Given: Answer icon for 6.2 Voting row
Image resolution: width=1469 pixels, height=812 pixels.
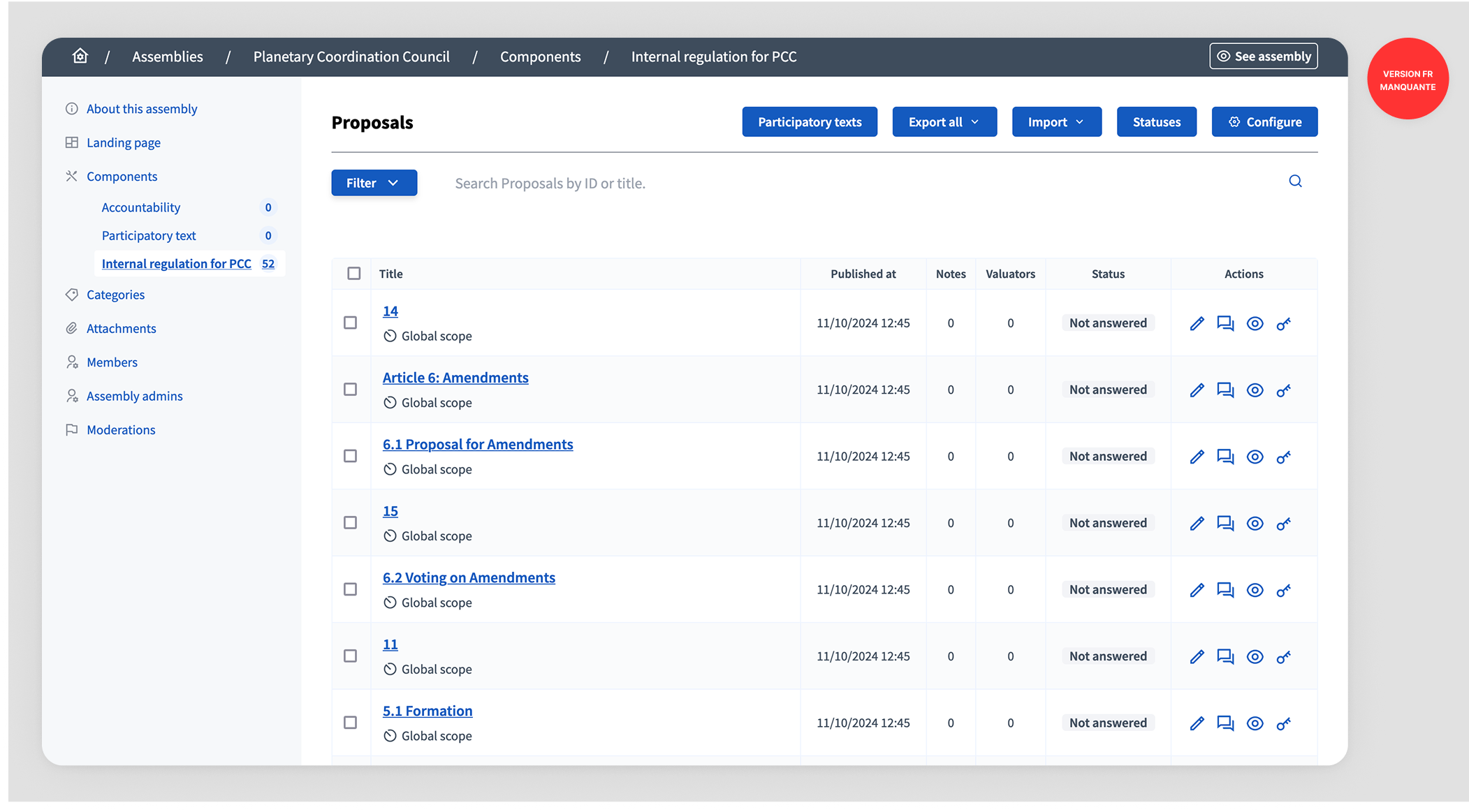Looking at the screenshot, I should tap(1225, 590).
